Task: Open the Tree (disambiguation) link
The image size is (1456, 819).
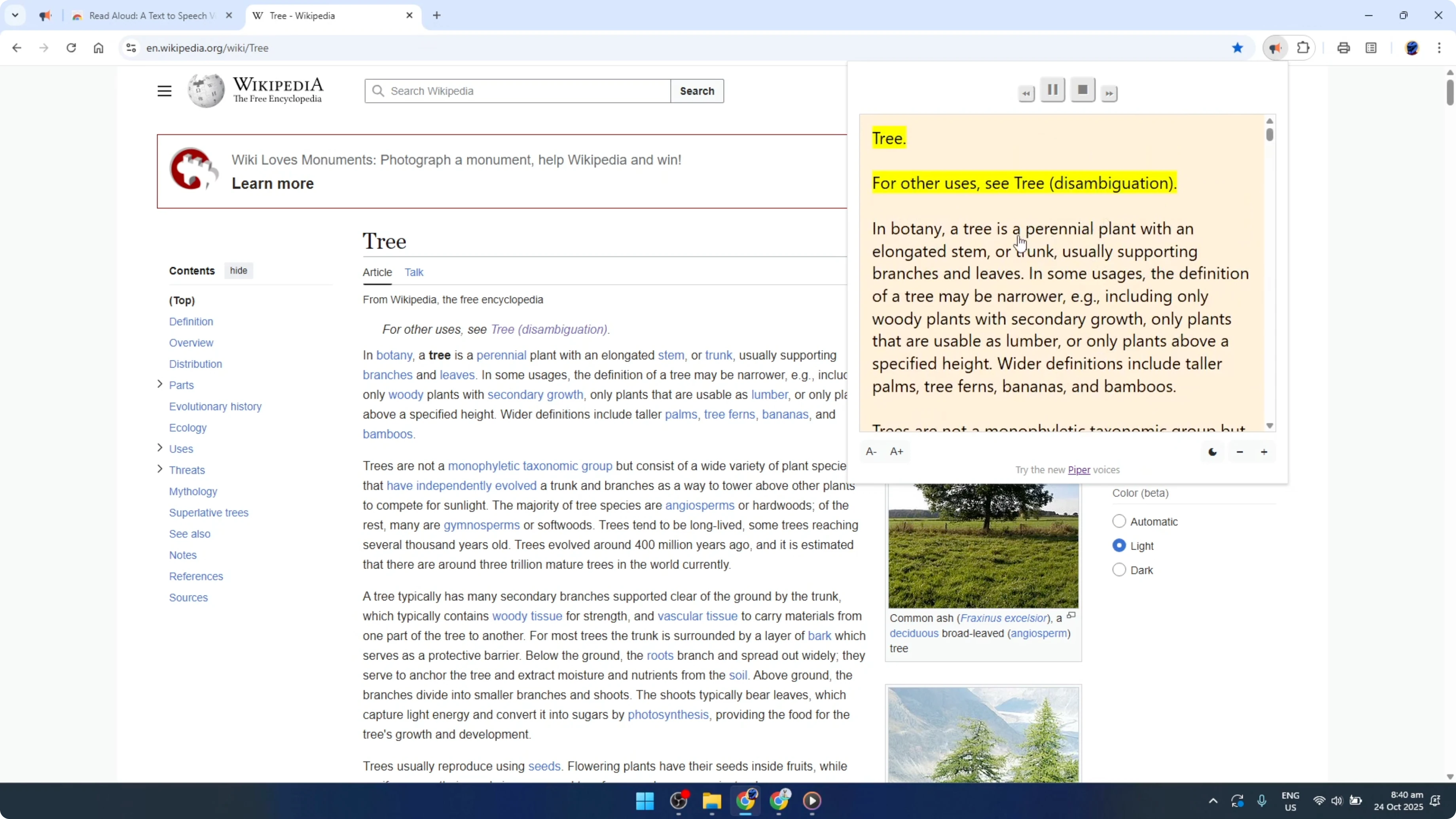Action: (x=549, y=330)
